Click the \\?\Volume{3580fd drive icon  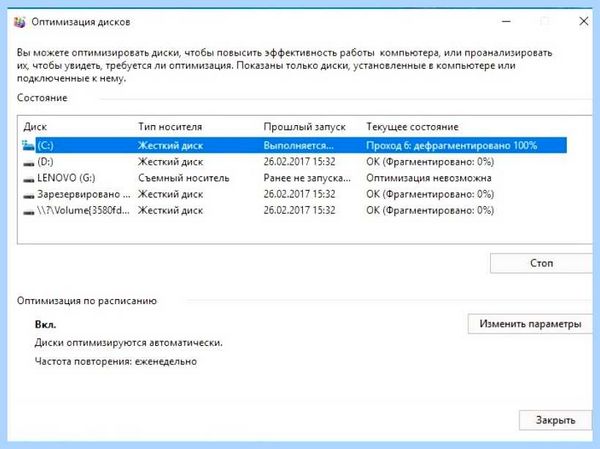pos(28,211)
